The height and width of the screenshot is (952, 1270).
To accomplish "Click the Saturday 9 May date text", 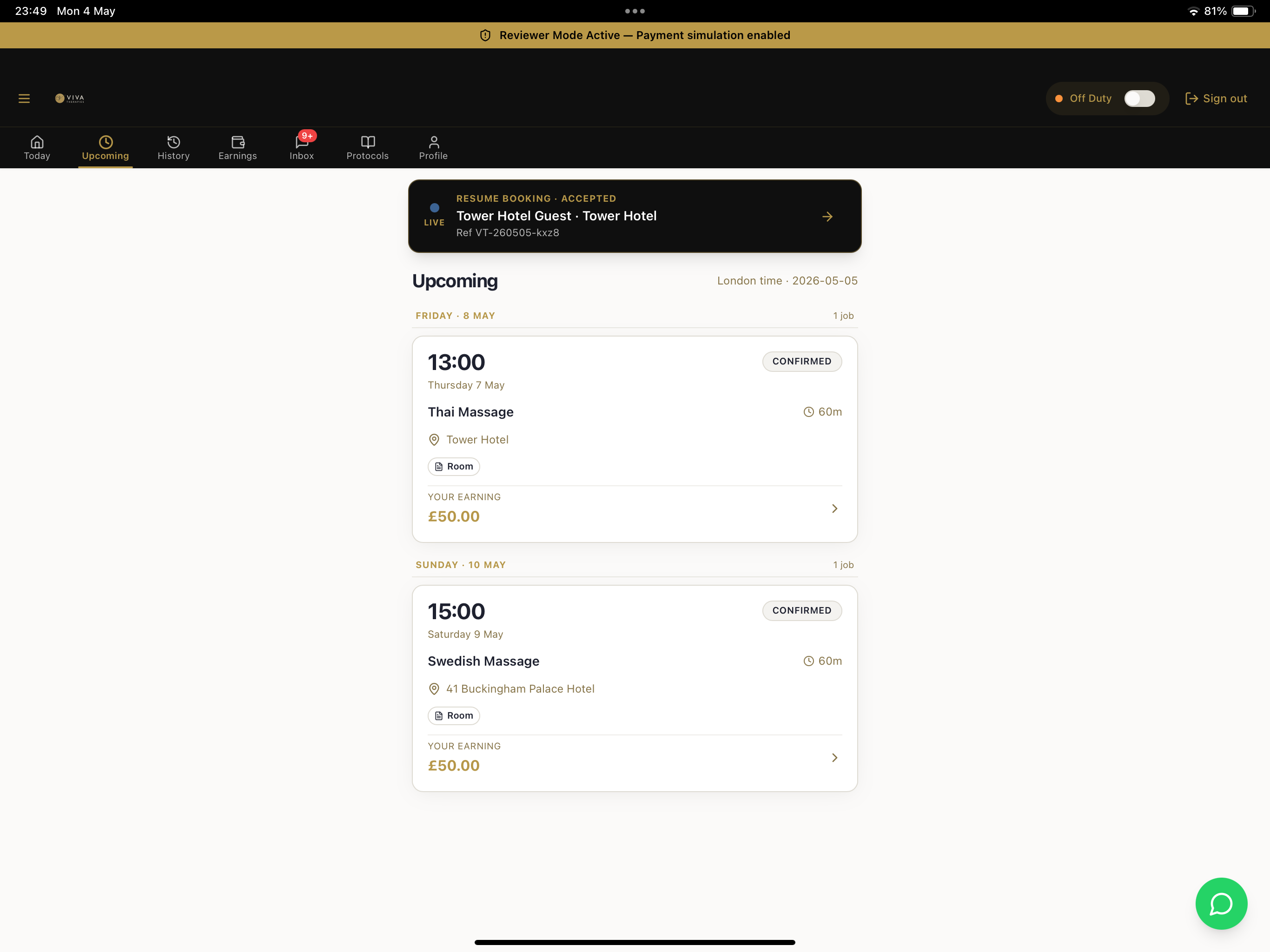I will coord(466,635).
